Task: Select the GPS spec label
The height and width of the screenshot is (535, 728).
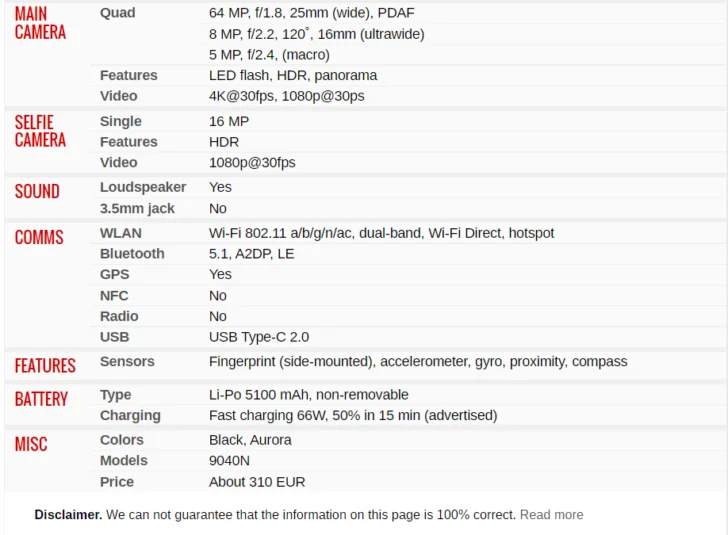Action: coord(114,274)
